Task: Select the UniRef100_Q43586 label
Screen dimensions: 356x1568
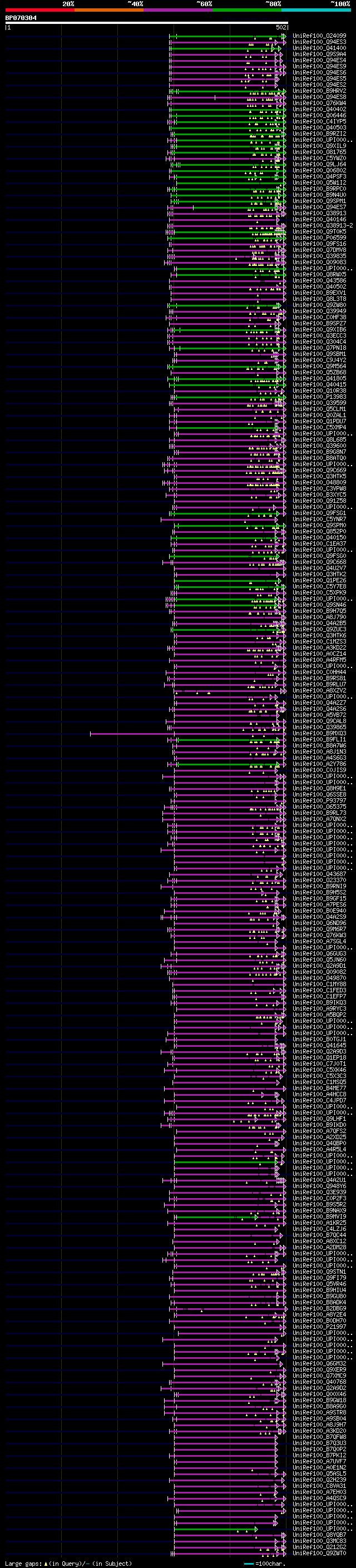Action: click(319, 280)
